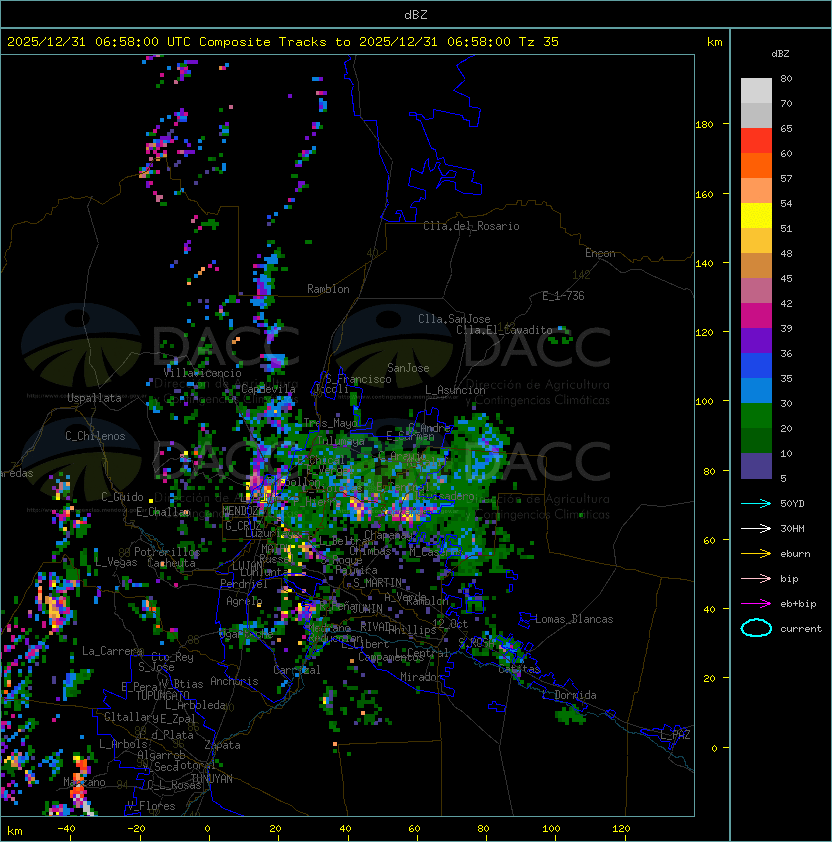Click the 'La_Carrera' map label
Screen dimensions: 832x842
tap(112, 651)
